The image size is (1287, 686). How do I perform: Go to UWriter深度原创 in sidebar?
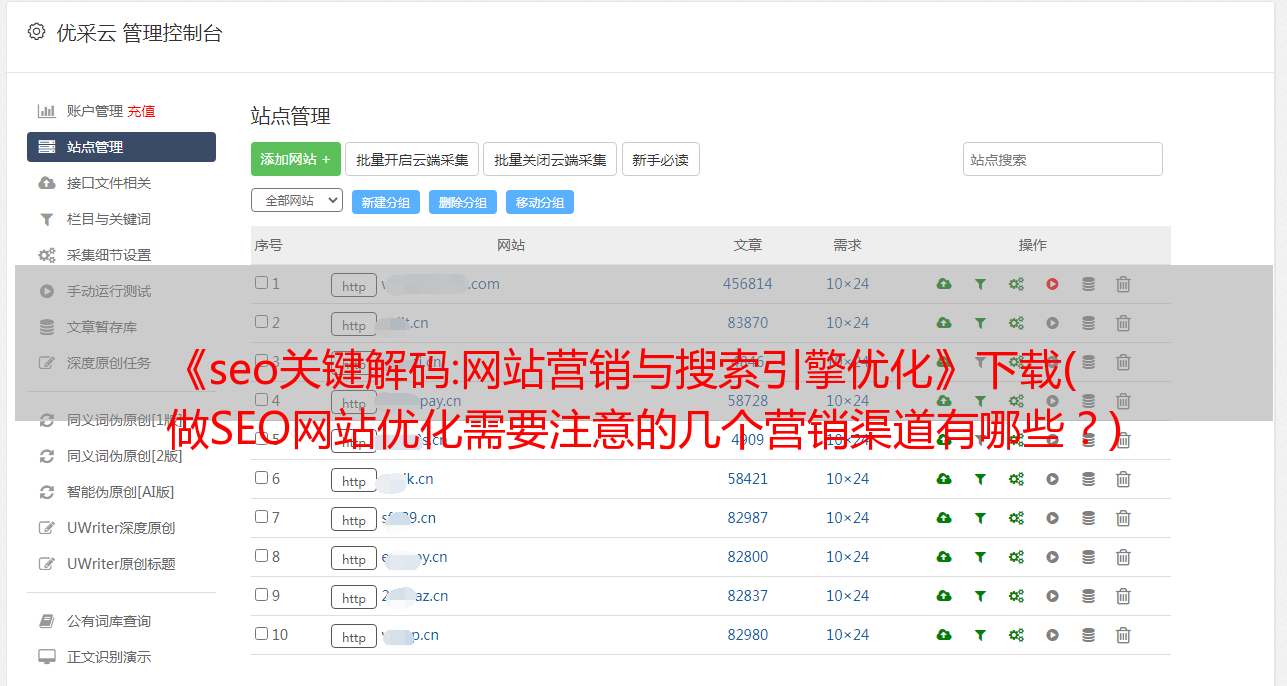(121, 528)
